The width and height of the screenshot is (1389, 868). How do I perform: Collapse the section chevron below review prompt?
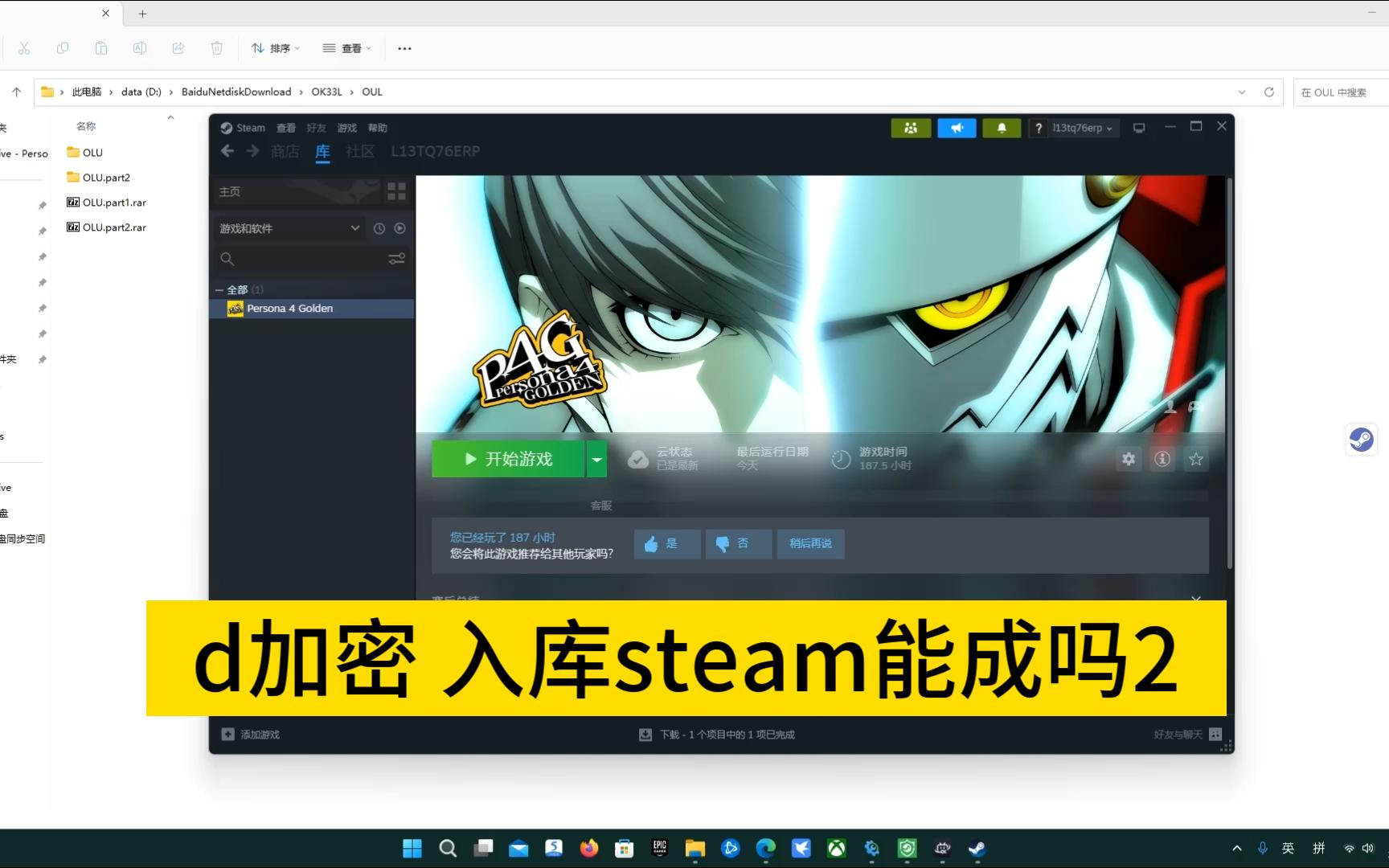tap(1196, 600)
